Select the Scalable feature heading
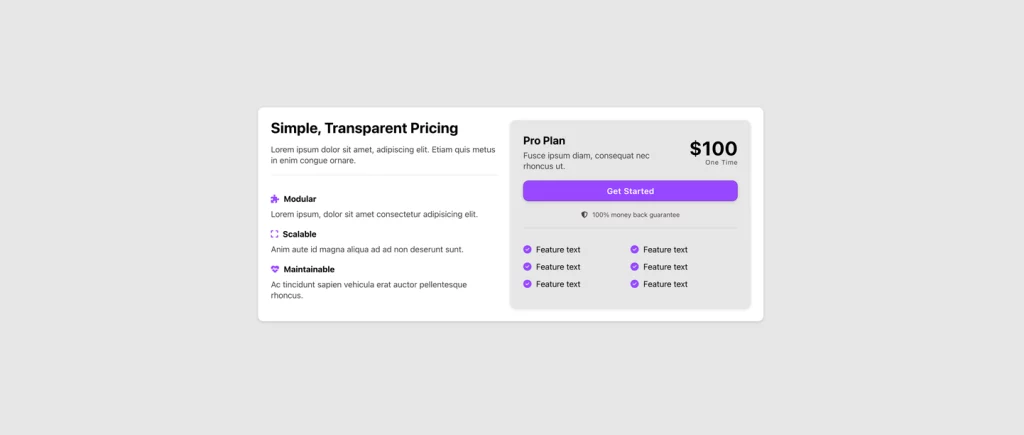Image resolution: width=1024 pixels, height=435 pixels. (300, 234)
